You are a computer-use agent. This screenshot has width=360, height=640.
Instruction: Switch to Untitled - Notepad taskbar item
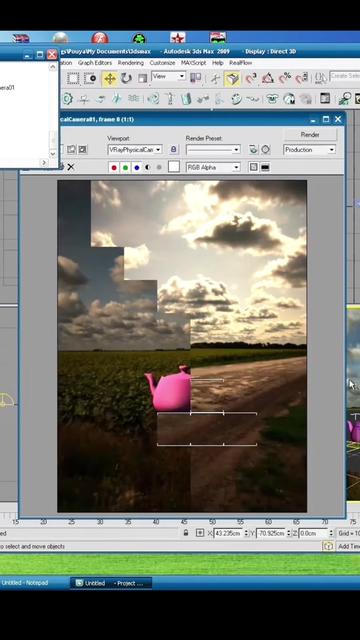[x=24, y=583]
